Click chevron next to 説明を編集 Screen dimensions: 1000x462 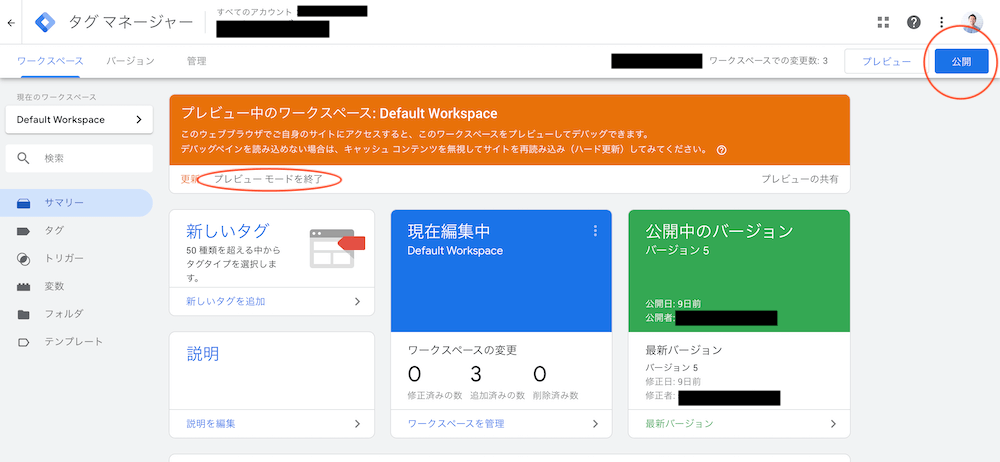(x=357, y=424)
